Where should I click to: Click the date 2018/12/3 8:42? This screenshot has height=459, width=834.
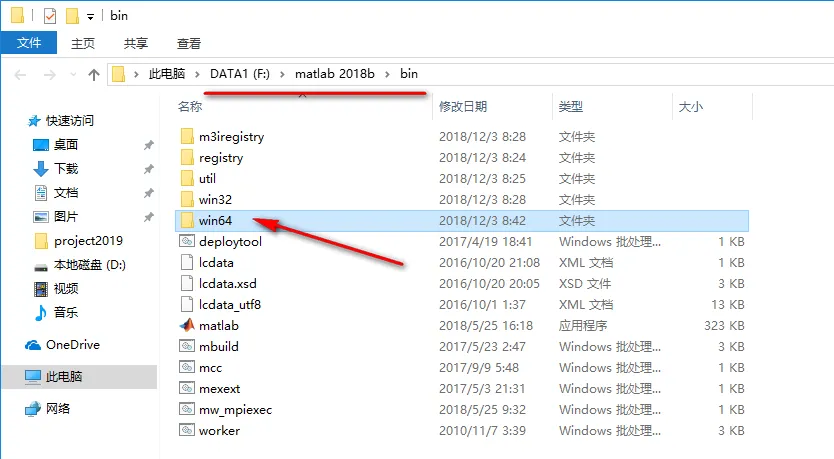482,220
